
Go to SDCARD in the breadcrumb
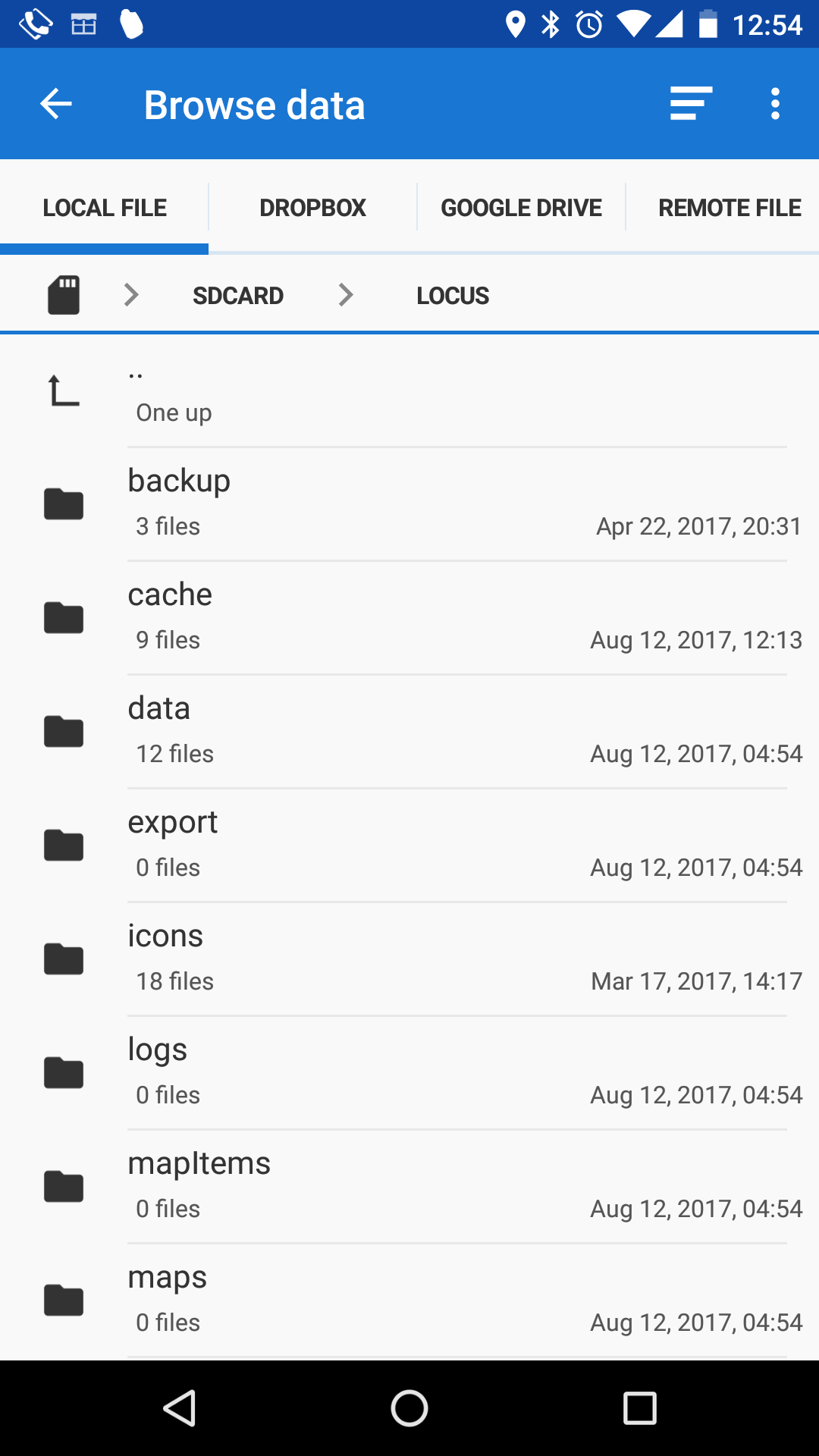click(x=238, y=296)
